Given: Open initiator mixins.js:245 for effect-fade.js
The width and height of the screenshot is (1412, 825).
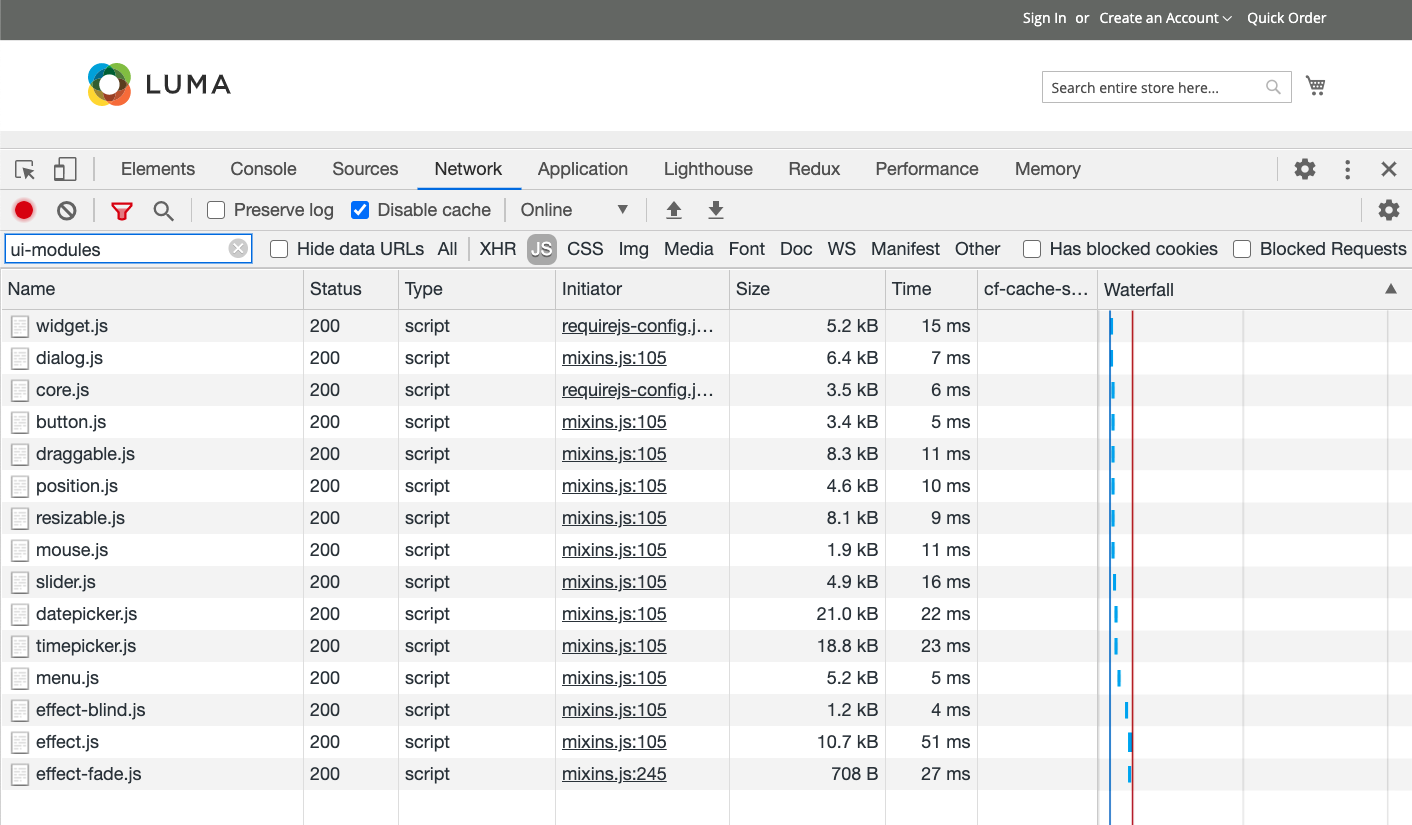Looking at the screenshot, I should tap(613, 773).
